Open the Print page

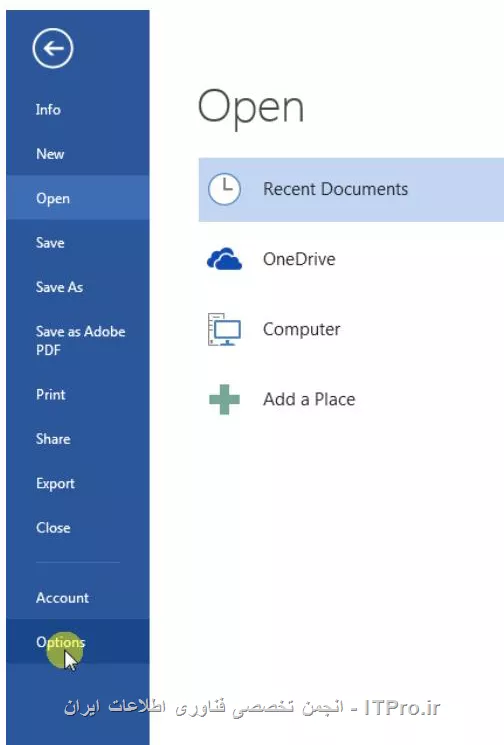pyautogui.click(x=78, y=394)
